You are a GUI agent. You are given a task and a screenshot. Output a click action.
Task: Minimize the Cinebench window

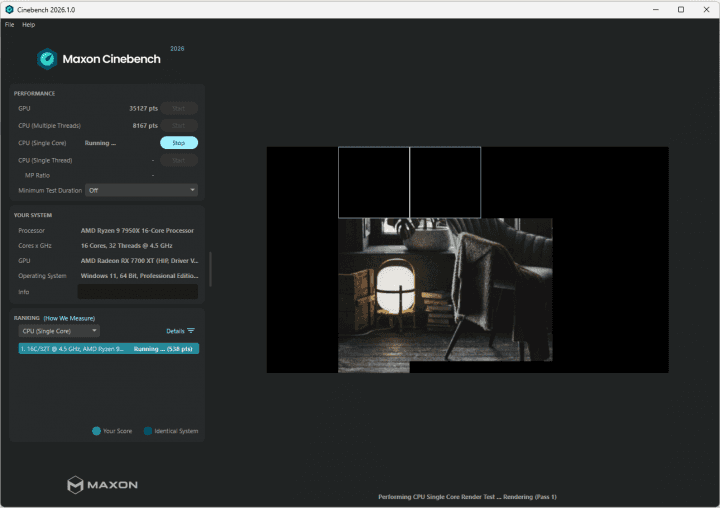tap(656, 9)
